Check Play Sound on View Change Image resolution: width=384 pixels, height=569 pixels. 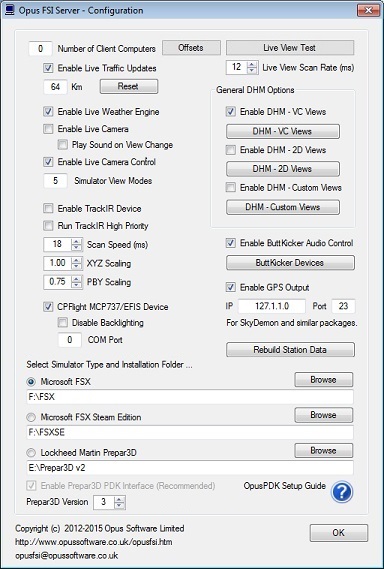63,145
